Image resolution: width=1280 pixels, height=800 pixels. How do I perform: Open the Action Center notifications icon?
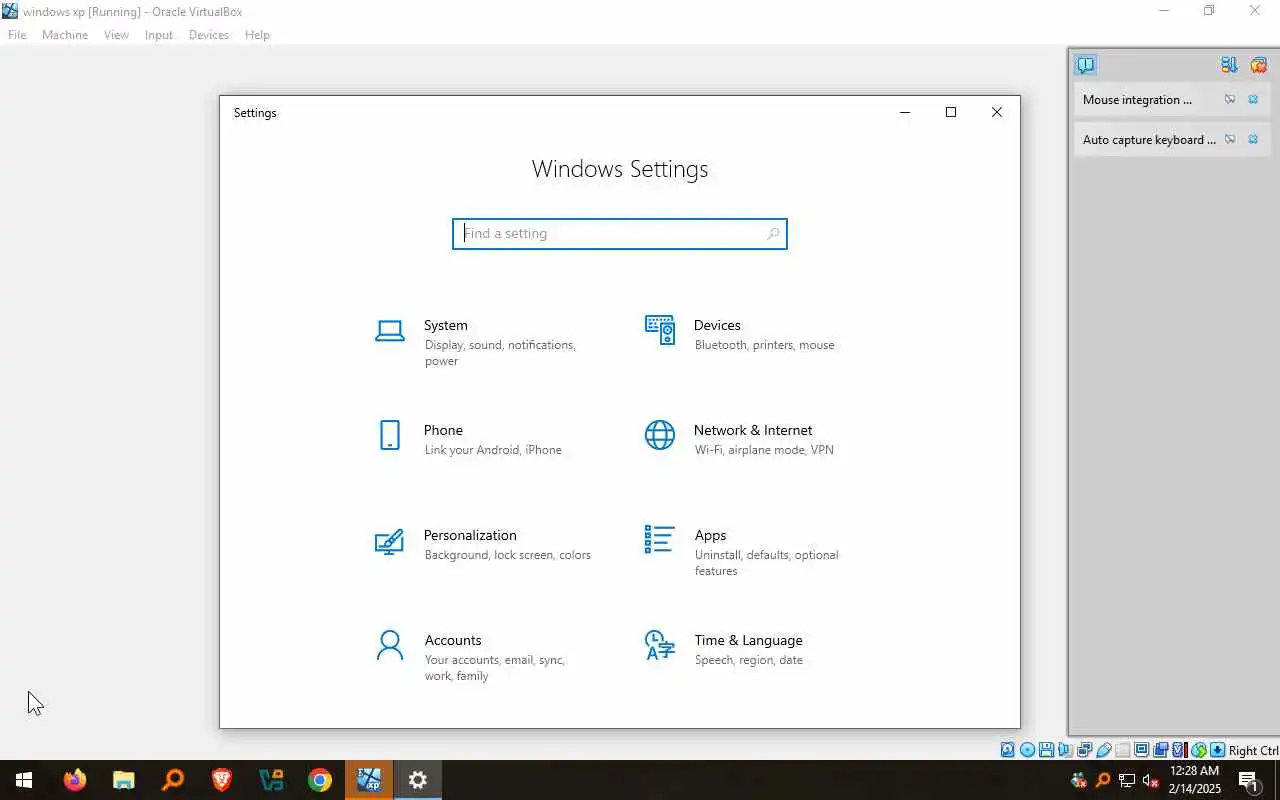[x=1249, y=780]
